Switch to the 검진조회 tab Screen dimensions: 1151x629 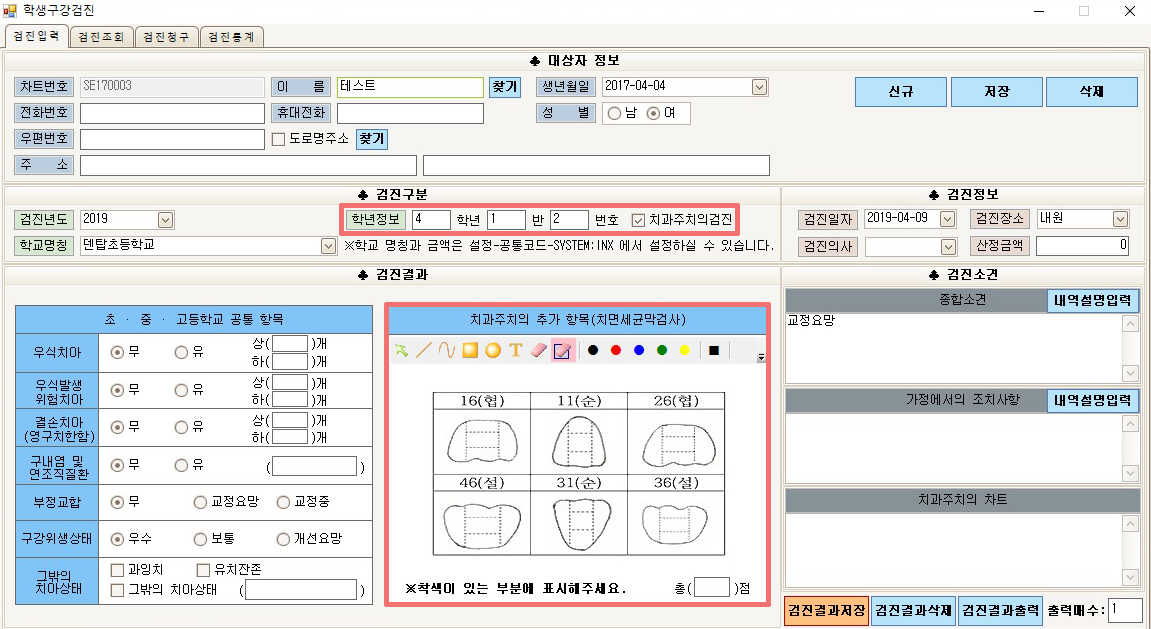coord(101,37)
